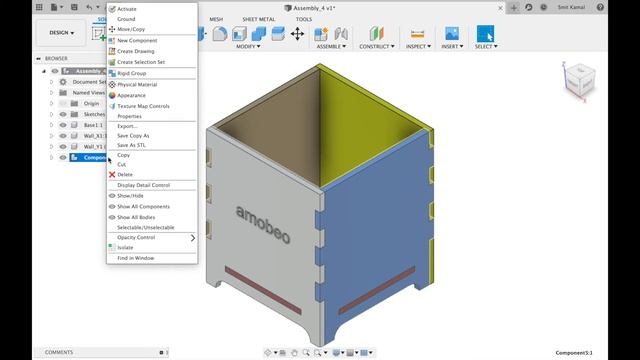This screenshot has width=640, height=360.
Task: Expand the Base1:1 tree node
Action: pyautogui.click(x=51, y=125)
